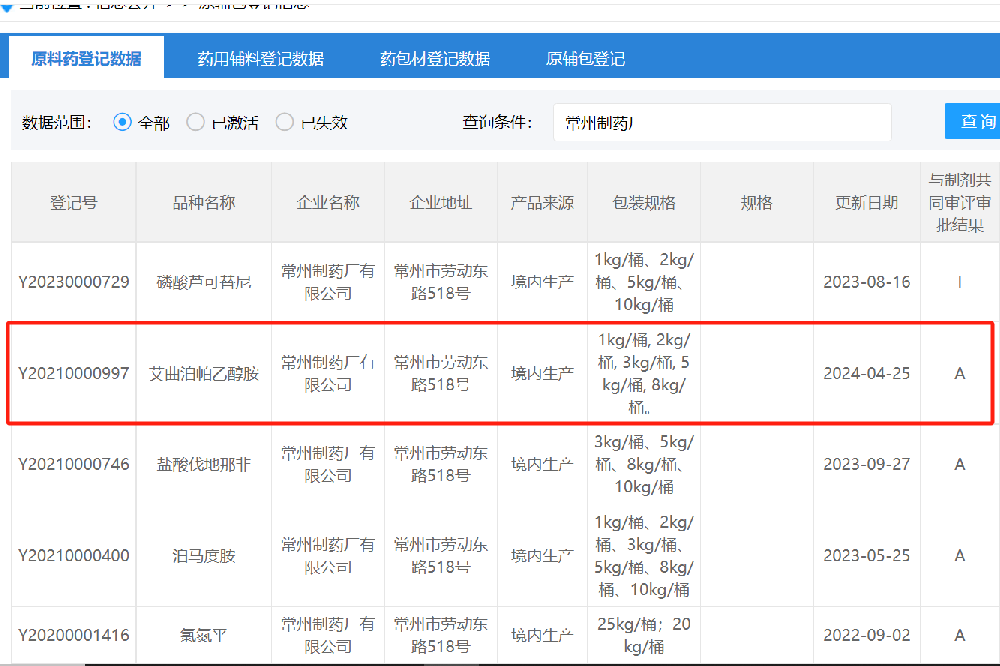Click product name 磷酸芦可替尼

(203, 283)
